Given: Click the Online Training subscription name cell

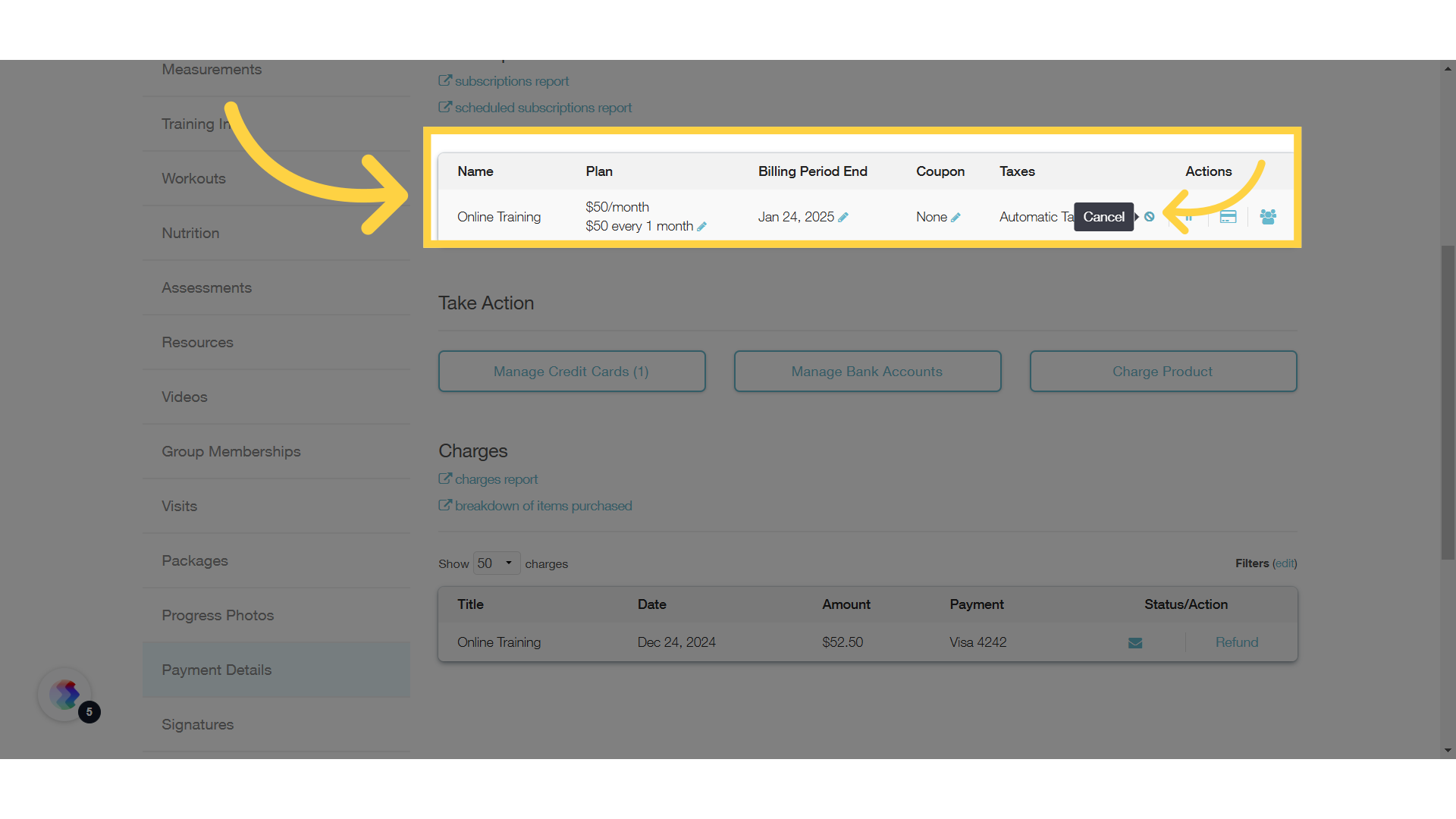Looking at the screenshot, I should (x=499, y=217).
